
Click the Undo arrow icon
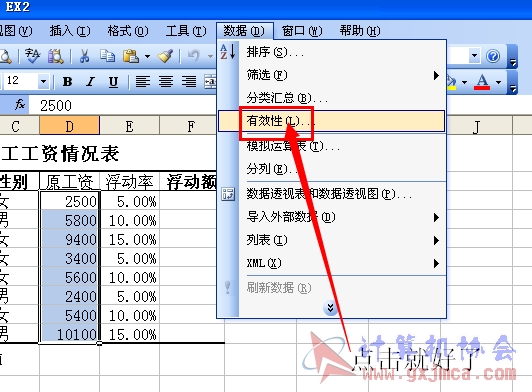coord(193,56)
